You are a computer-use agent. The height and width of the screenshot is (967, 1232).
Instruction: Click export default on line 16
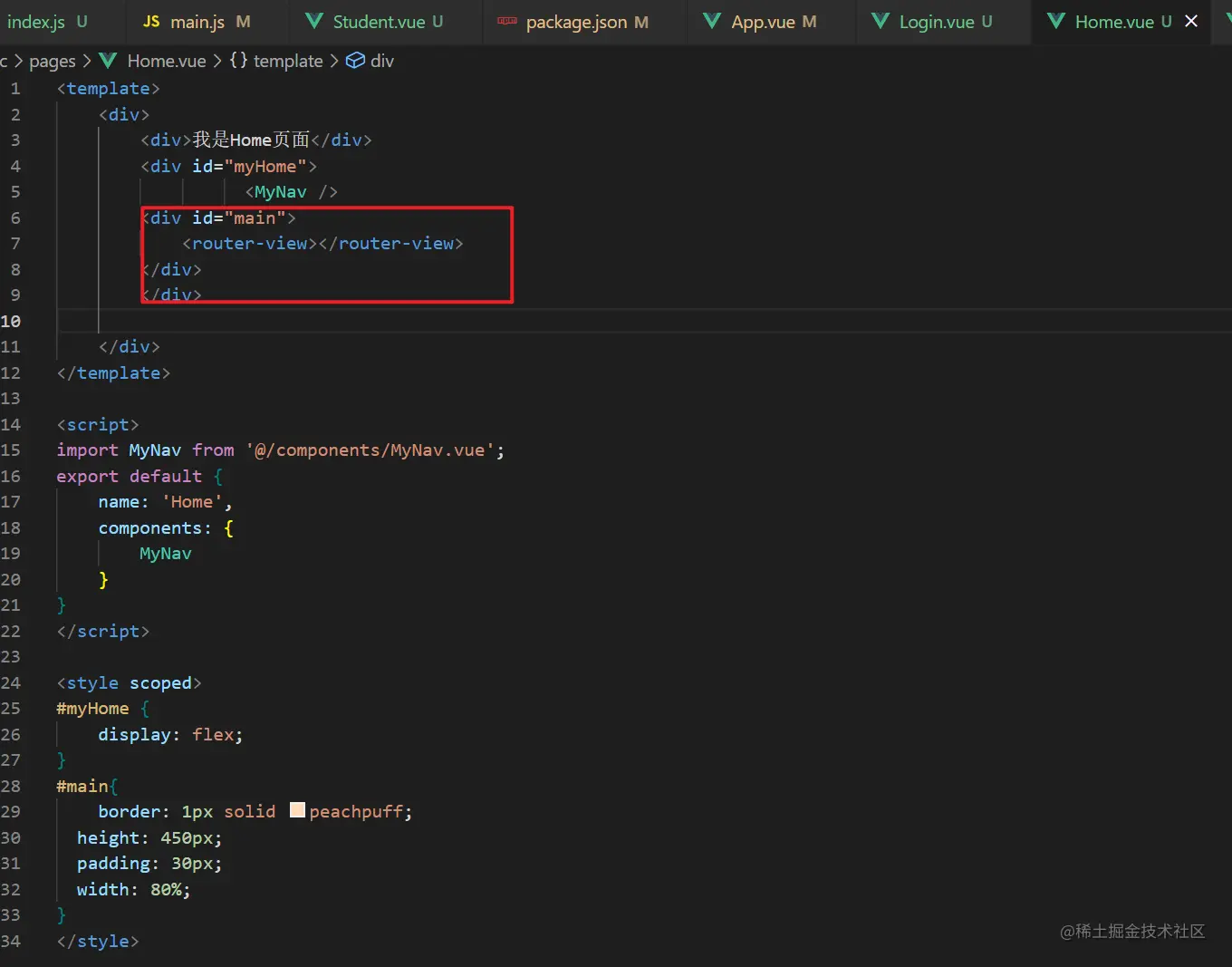click(x=129, y=476)
